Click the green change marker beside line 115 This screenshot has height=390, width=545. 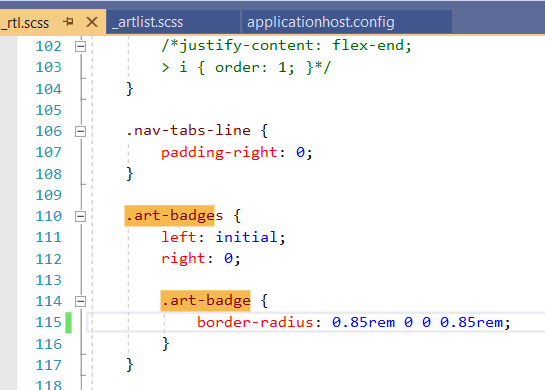[x=68, y=323]
